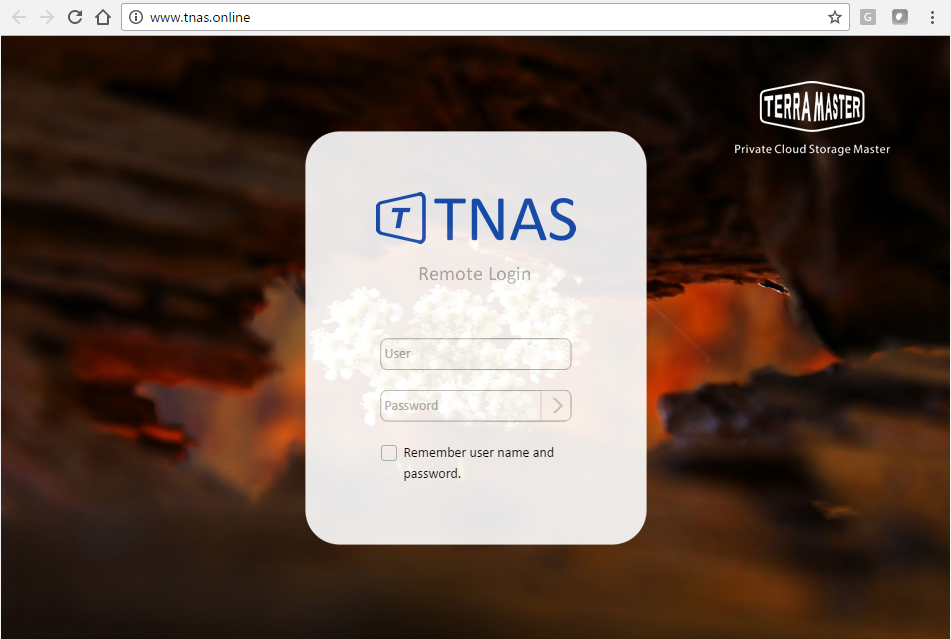Screen dimensions: 951x639
Task: Click the 'Remember user name and password.' label
Action: pos(479,463)
